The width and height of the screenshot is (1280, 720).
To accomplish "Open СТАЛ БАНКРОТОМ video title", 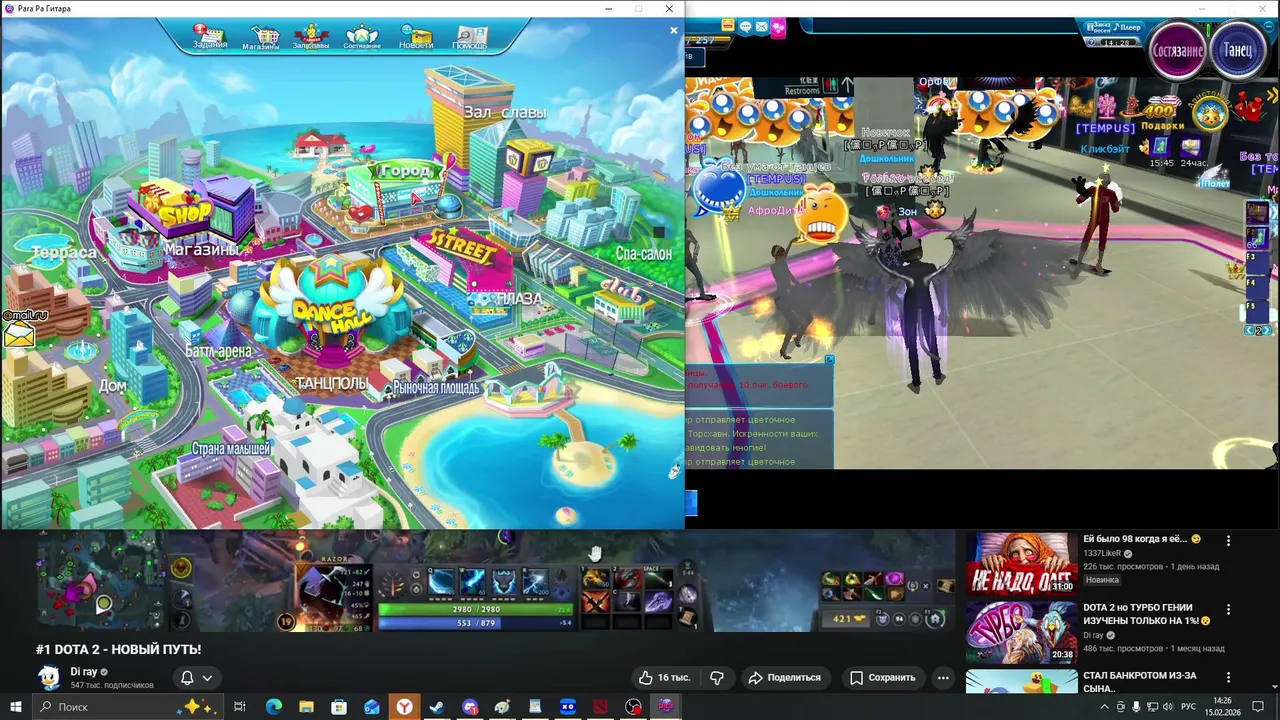I will [x=1139, y=682].
